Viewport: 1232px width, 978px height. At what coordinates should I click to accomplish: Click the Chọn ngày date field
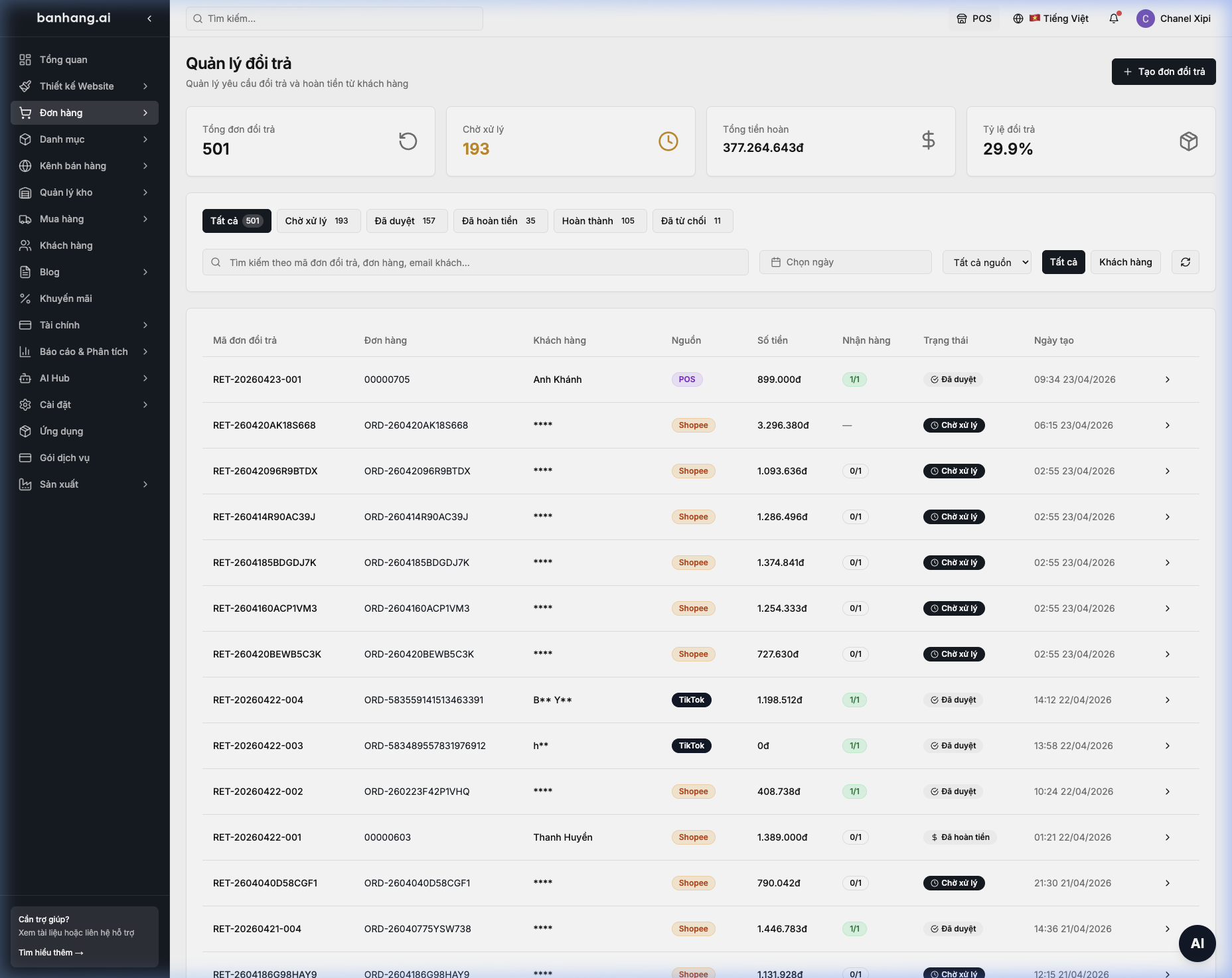pyautogui.click(x=845, y=262)
